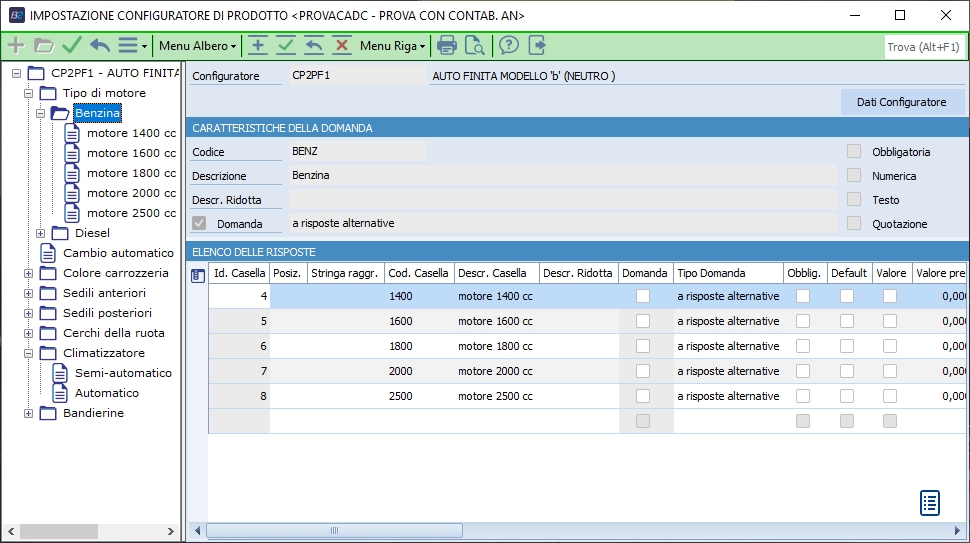Click the exit door icon
The height and width of the screenshot is (543, 970).
[x=537, y=46]
